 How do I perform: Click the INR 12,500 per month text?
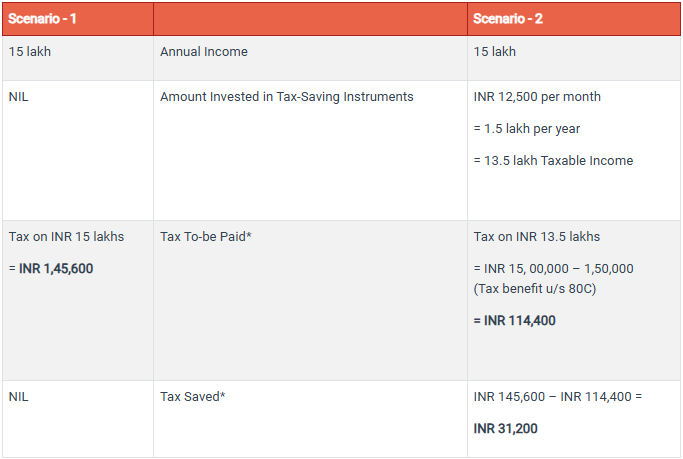[537, 97]
